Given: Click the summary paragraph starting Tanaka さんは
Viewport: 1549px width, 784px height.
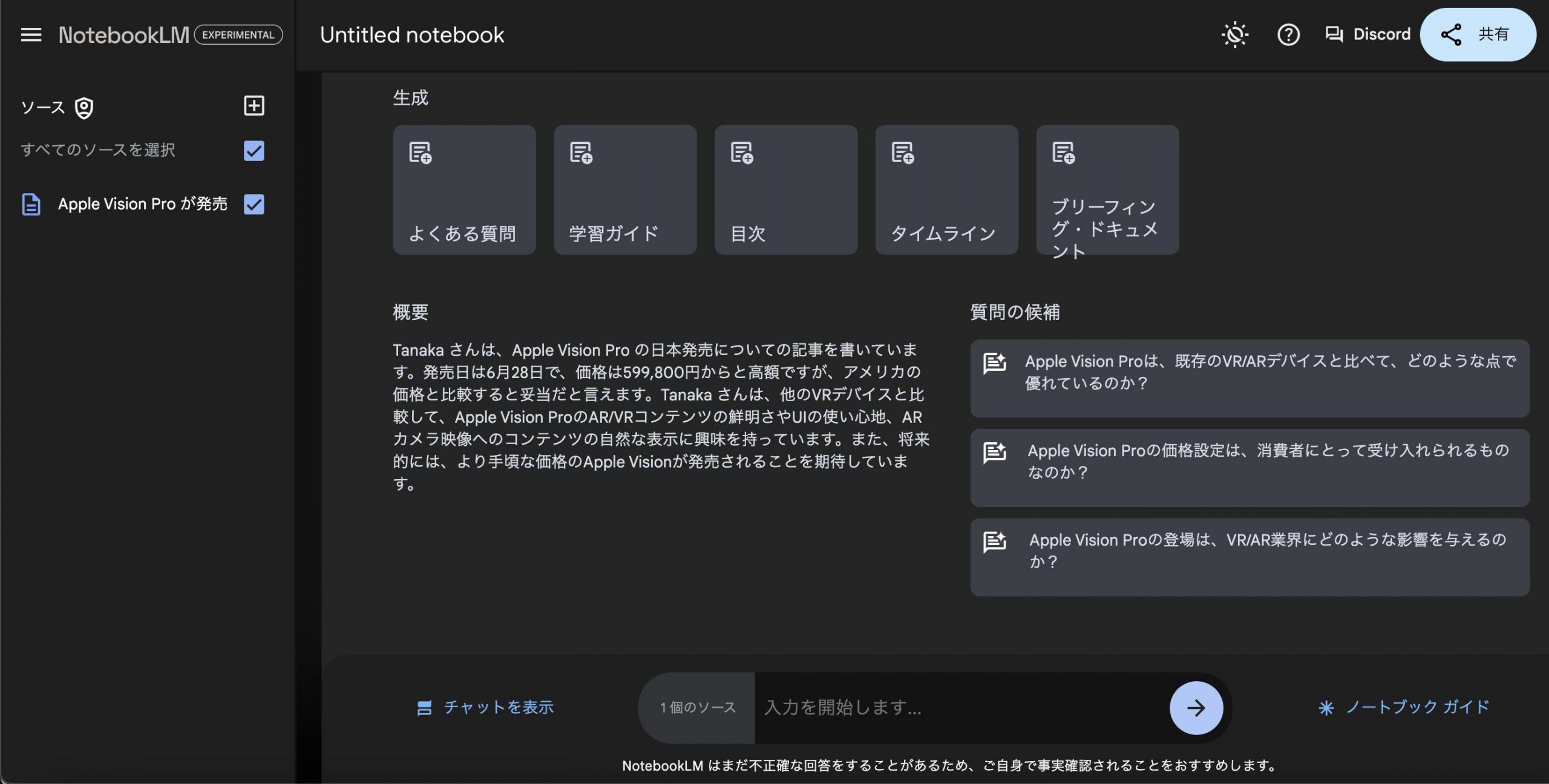Looking at the screenshot, I should tap(661, 417).
